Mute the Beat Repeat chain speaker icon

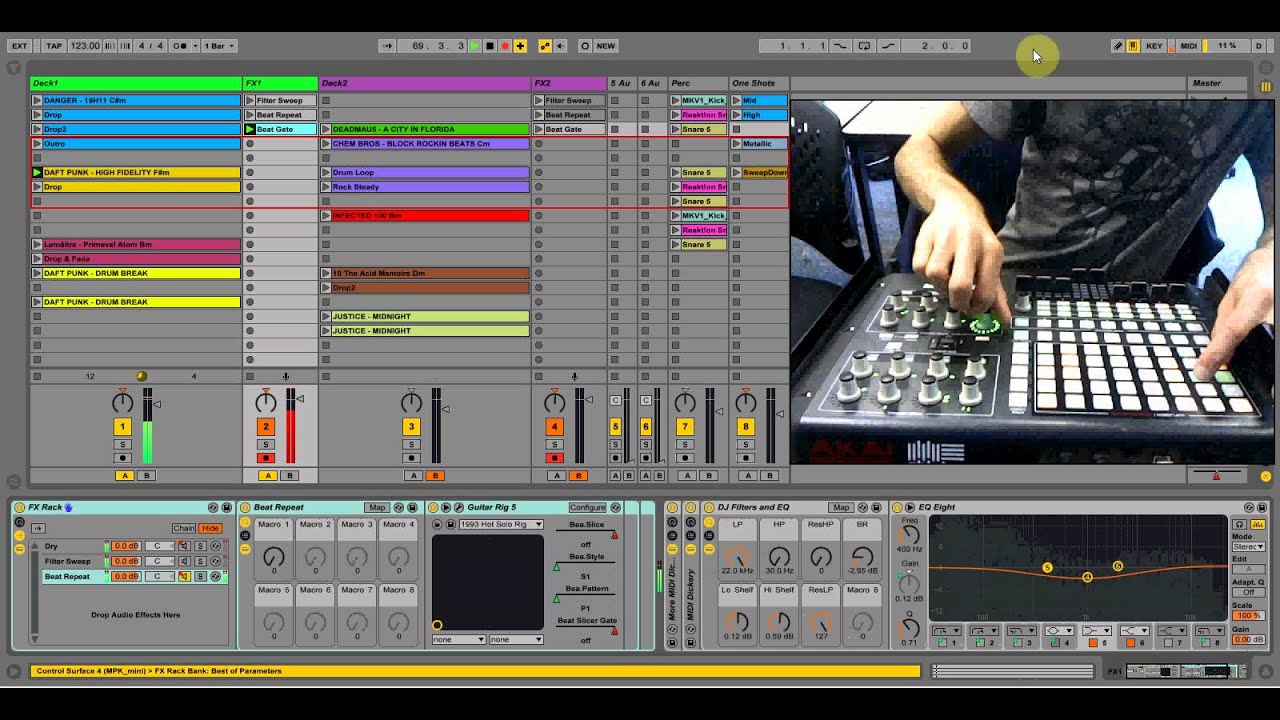(x=183, y=577)
